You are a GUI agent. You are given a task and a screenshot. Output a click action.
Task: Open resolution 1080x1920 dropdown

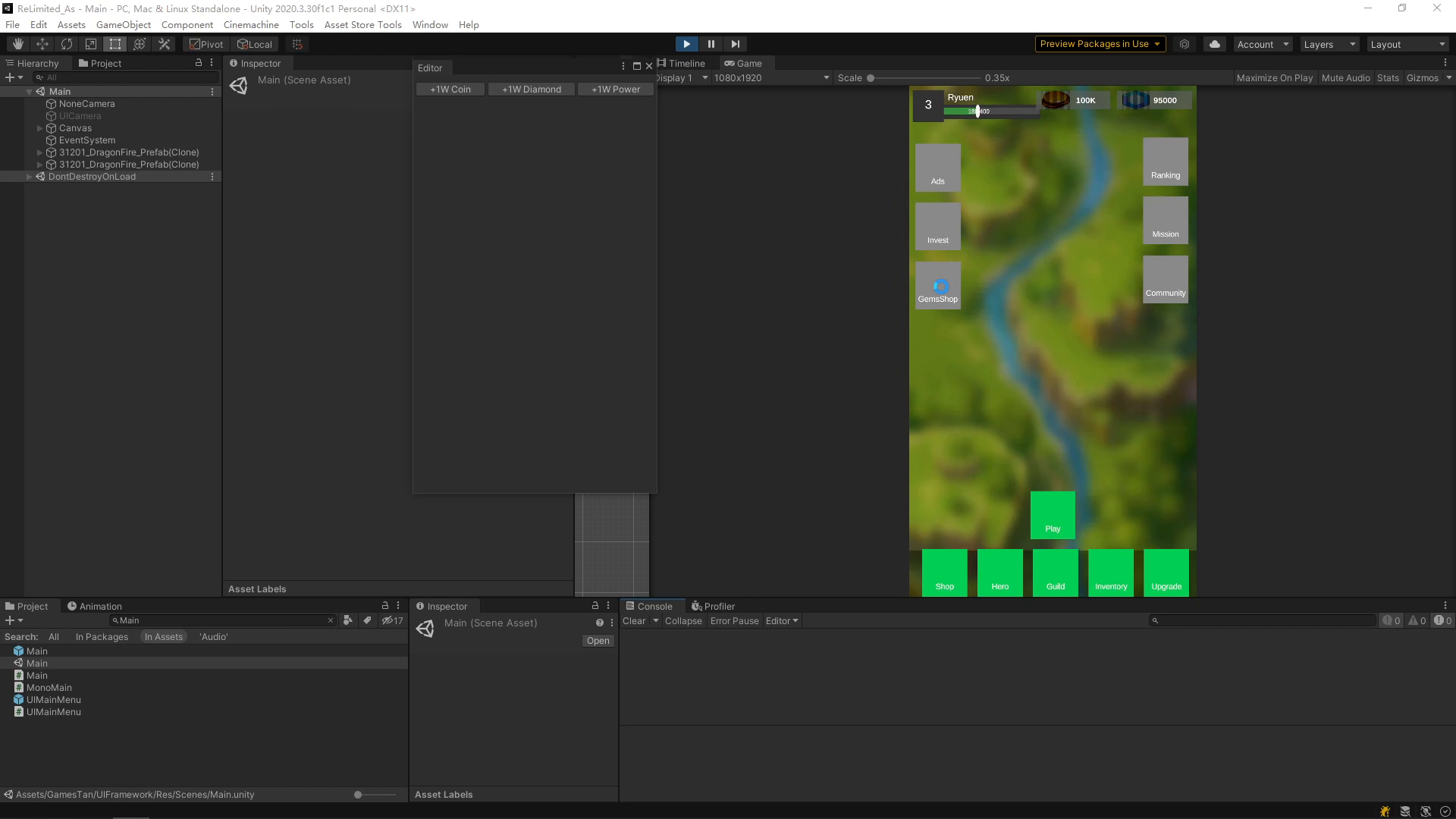pos(771,77)
